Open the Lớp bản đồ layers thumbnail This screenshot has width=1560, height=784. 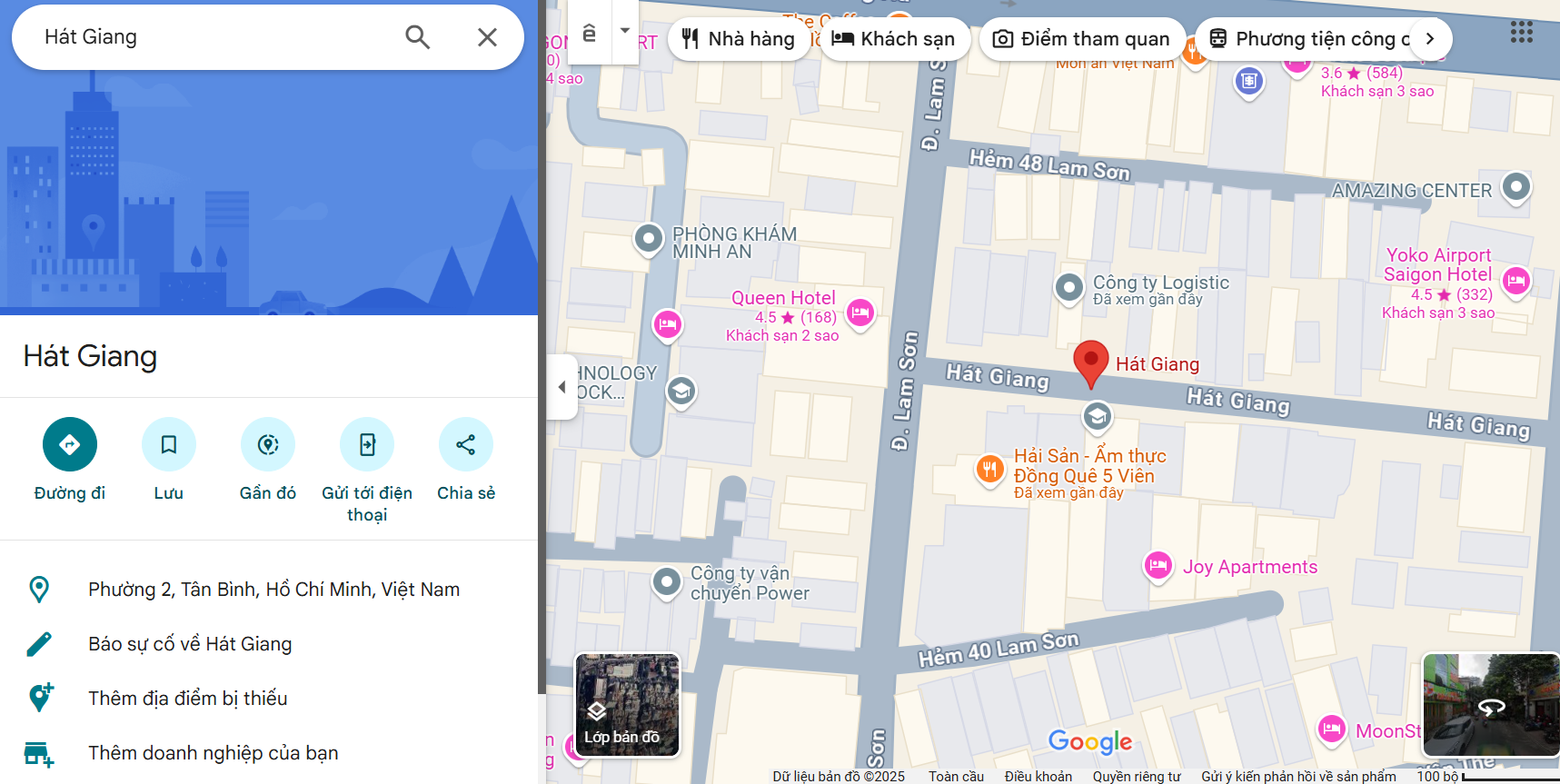[628, 705]
